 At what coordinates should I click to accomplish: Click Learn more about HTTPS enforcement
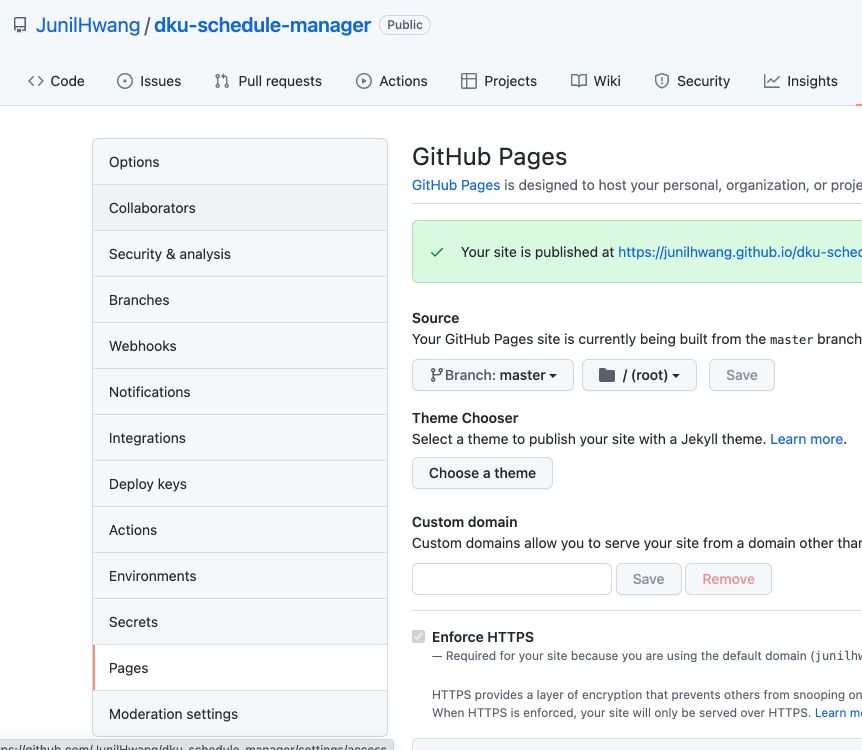pos(838,713)
